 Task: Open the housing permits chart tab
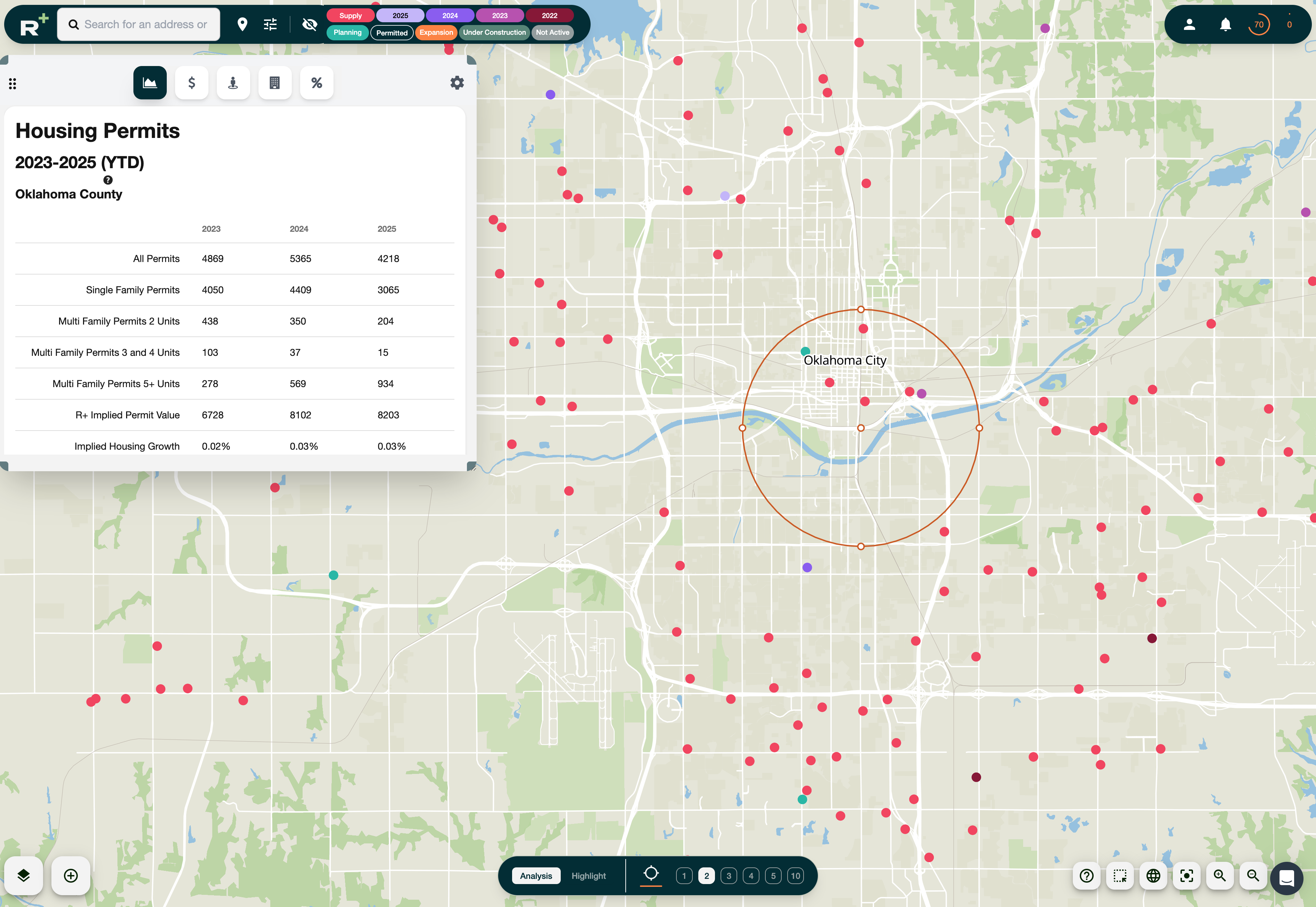[150, 83]
